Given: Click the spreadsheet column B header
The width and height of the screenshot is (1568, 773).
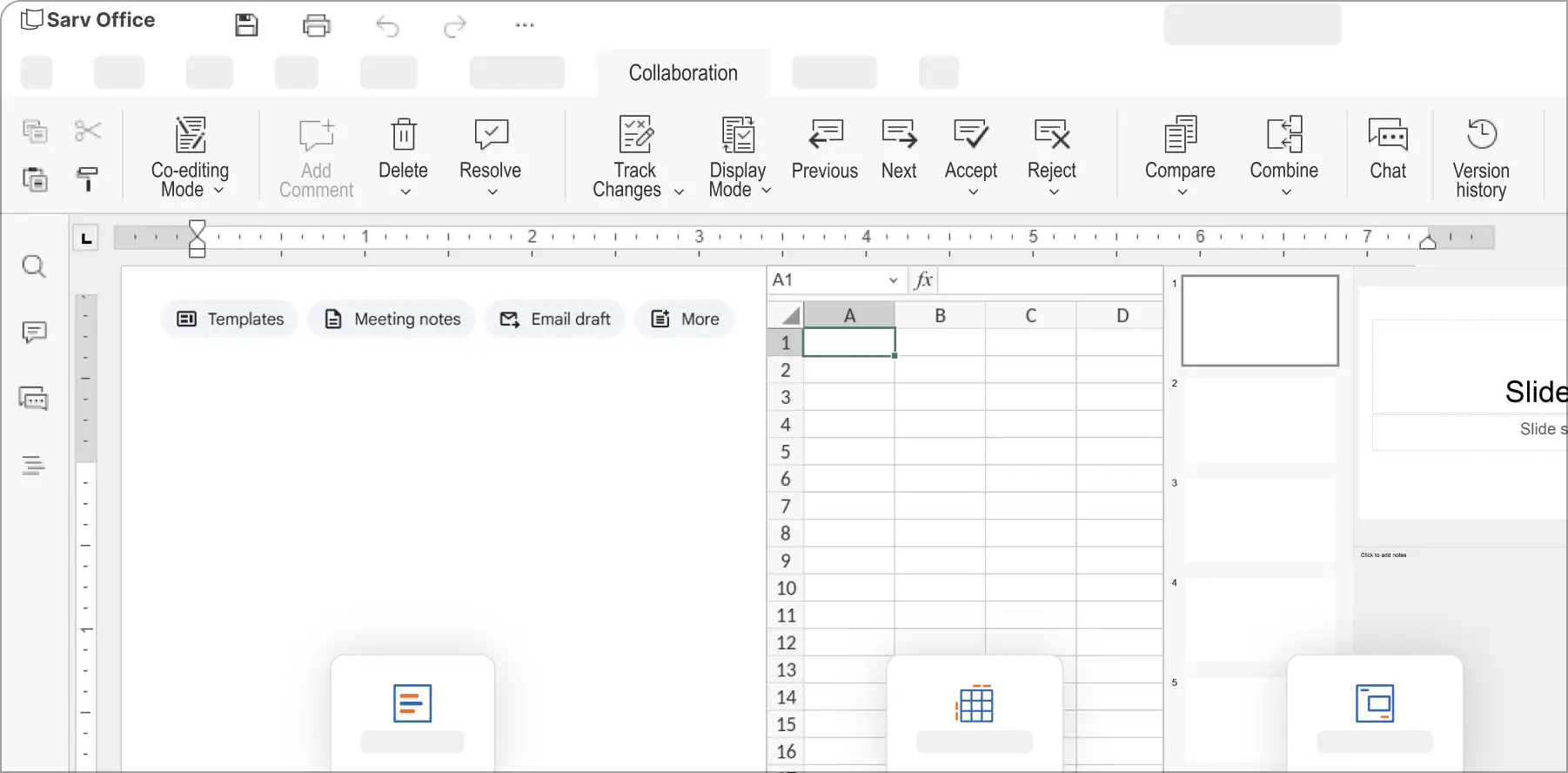Looking at the screenshot, I should pyautogui.click(x=940, y=315).
